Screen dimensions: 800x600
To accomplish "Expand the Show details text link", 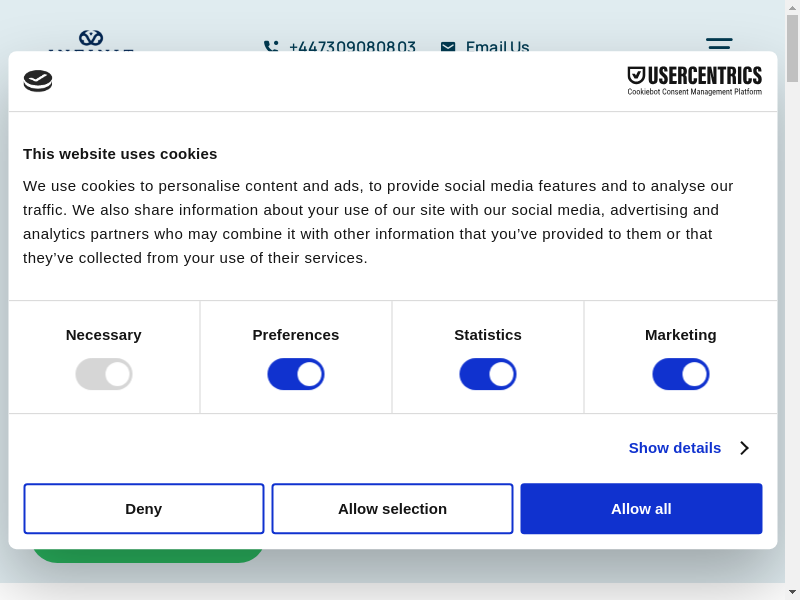I will (x=674, y=448).
